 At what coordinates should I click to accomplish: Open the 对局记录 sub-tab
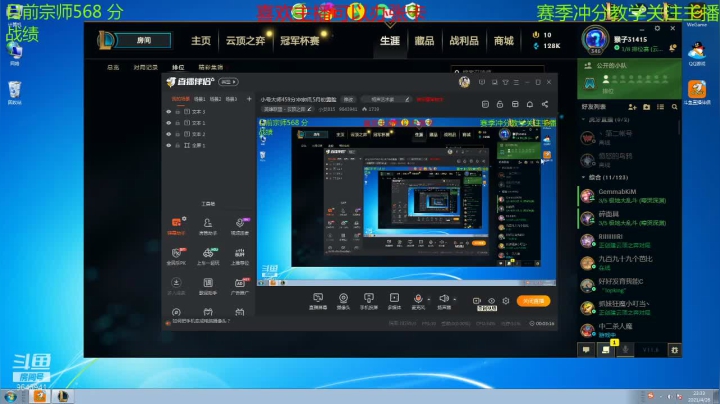[x=146, y=67]
